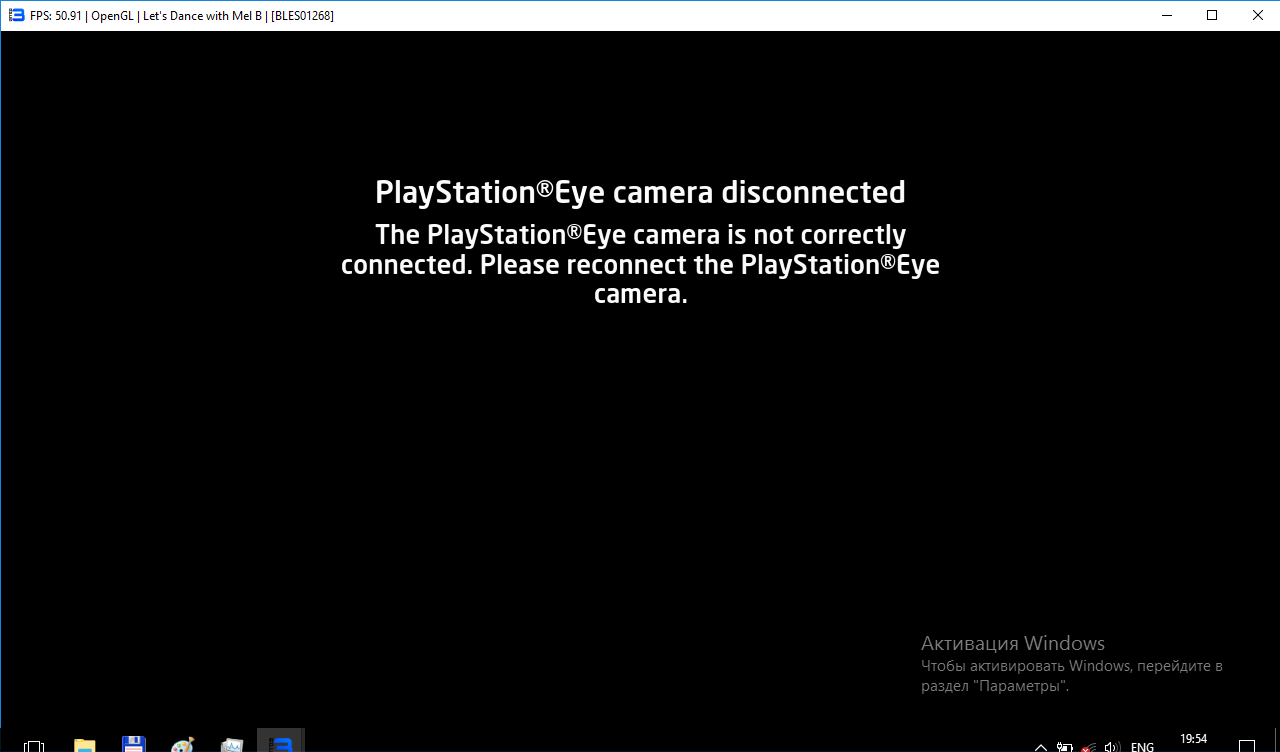Click the RPCS3 icon in the title bar

16,15
